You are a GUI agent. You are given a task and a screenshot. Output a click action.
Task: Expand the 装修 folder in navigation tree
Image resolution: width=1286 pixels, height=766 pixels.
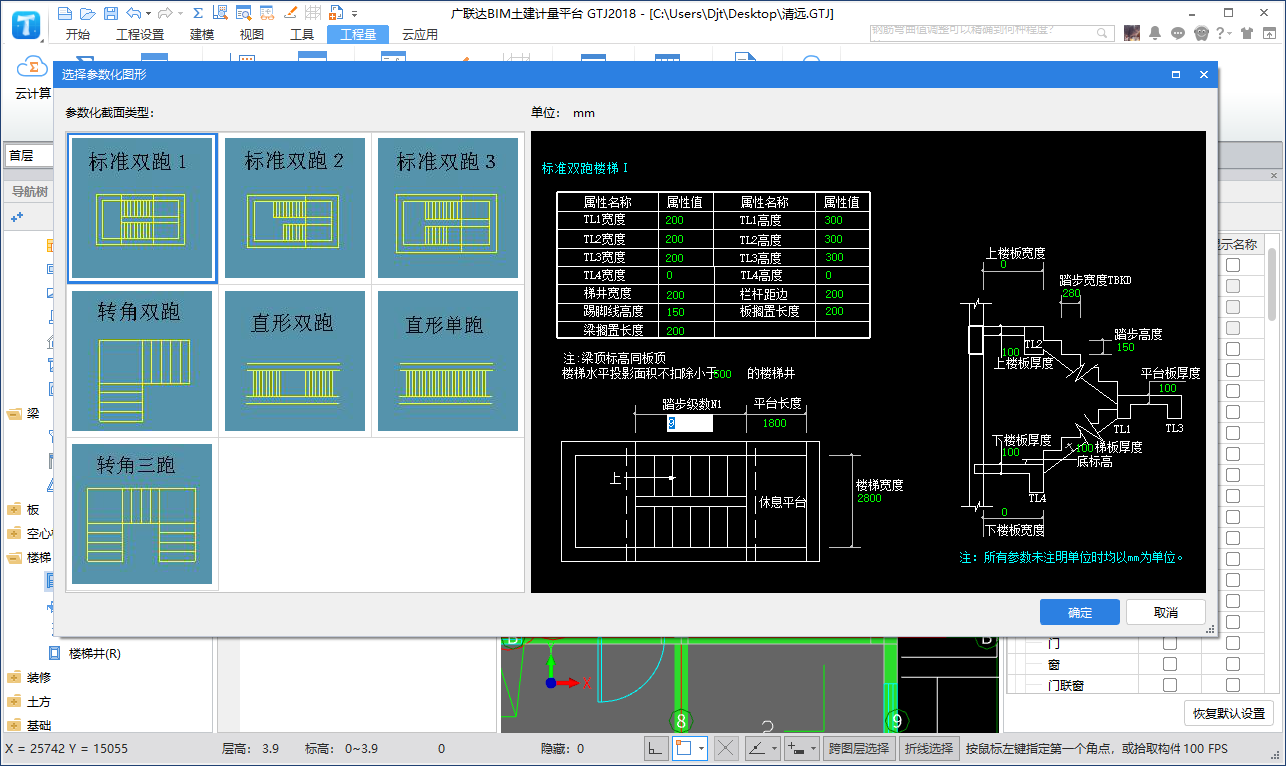(14, 677)
